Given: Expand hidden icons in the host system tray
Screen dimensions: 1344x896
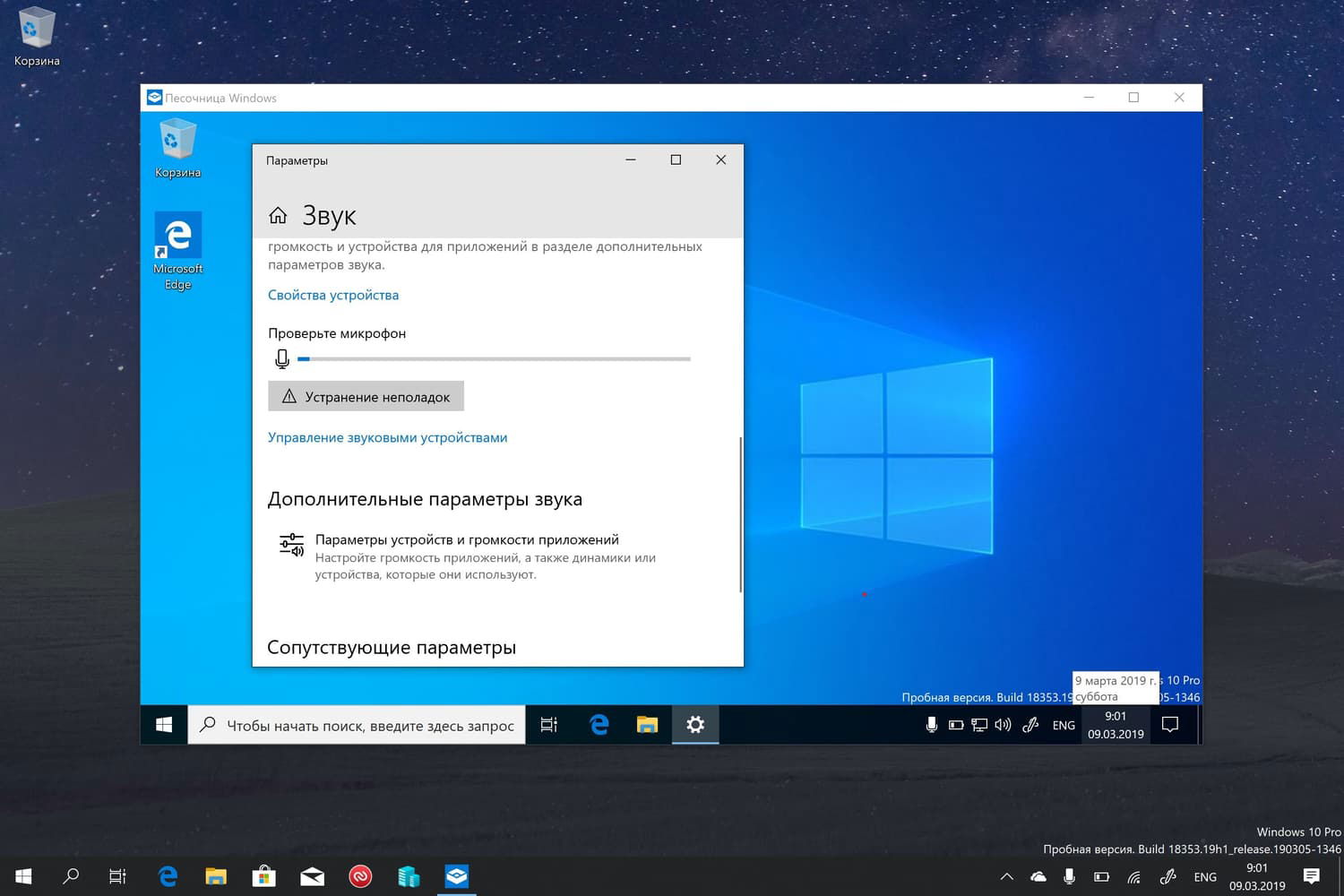Looking at the screenshot, I should pos(1006,876).
